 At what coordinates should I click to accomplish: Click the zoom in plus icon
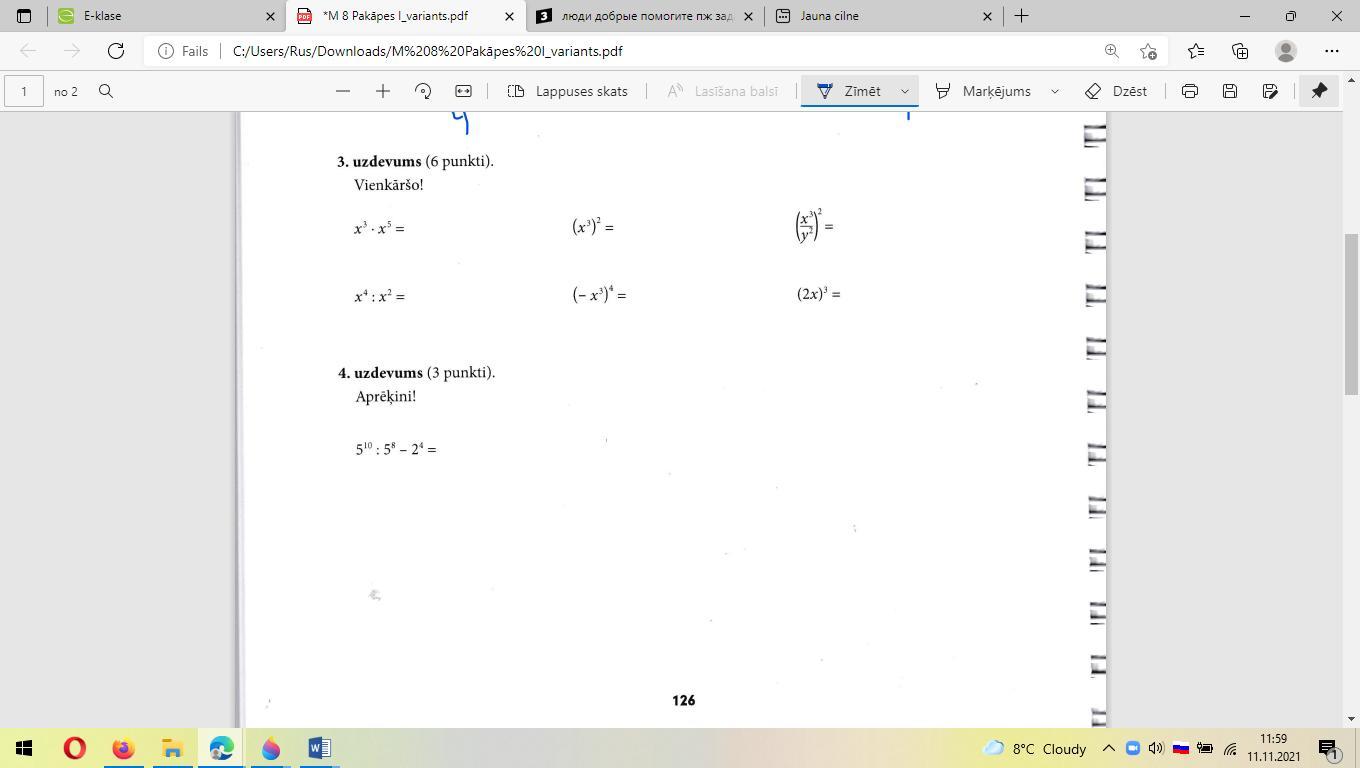coord(382,91)
